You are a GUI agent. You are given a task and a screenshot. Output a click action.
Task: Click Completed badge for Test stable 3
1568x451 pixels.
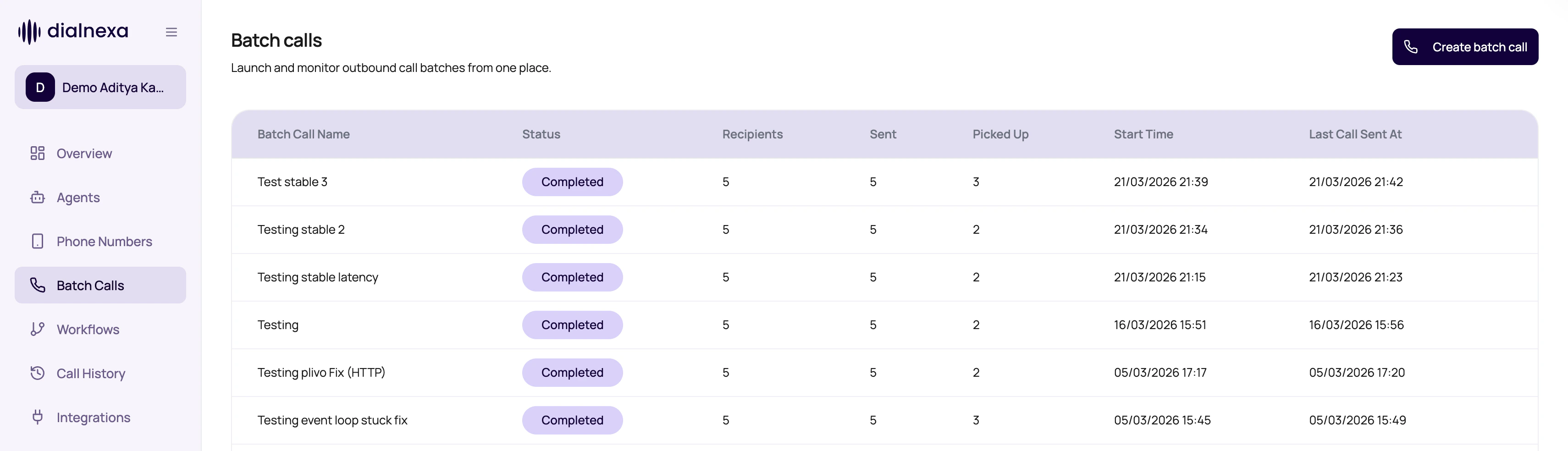(x=572, y=182)
